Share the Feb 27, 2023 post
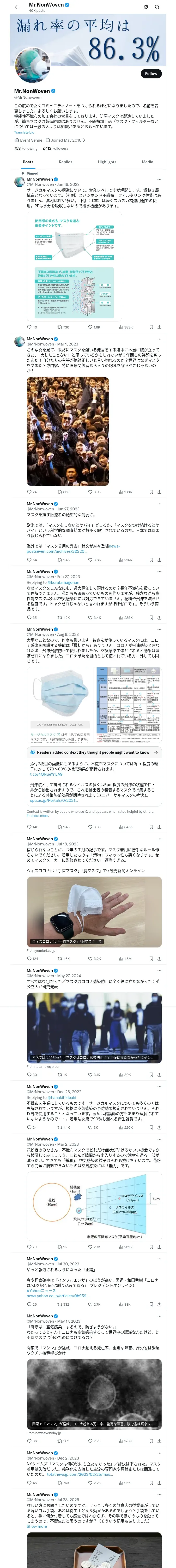 (159, 617)
